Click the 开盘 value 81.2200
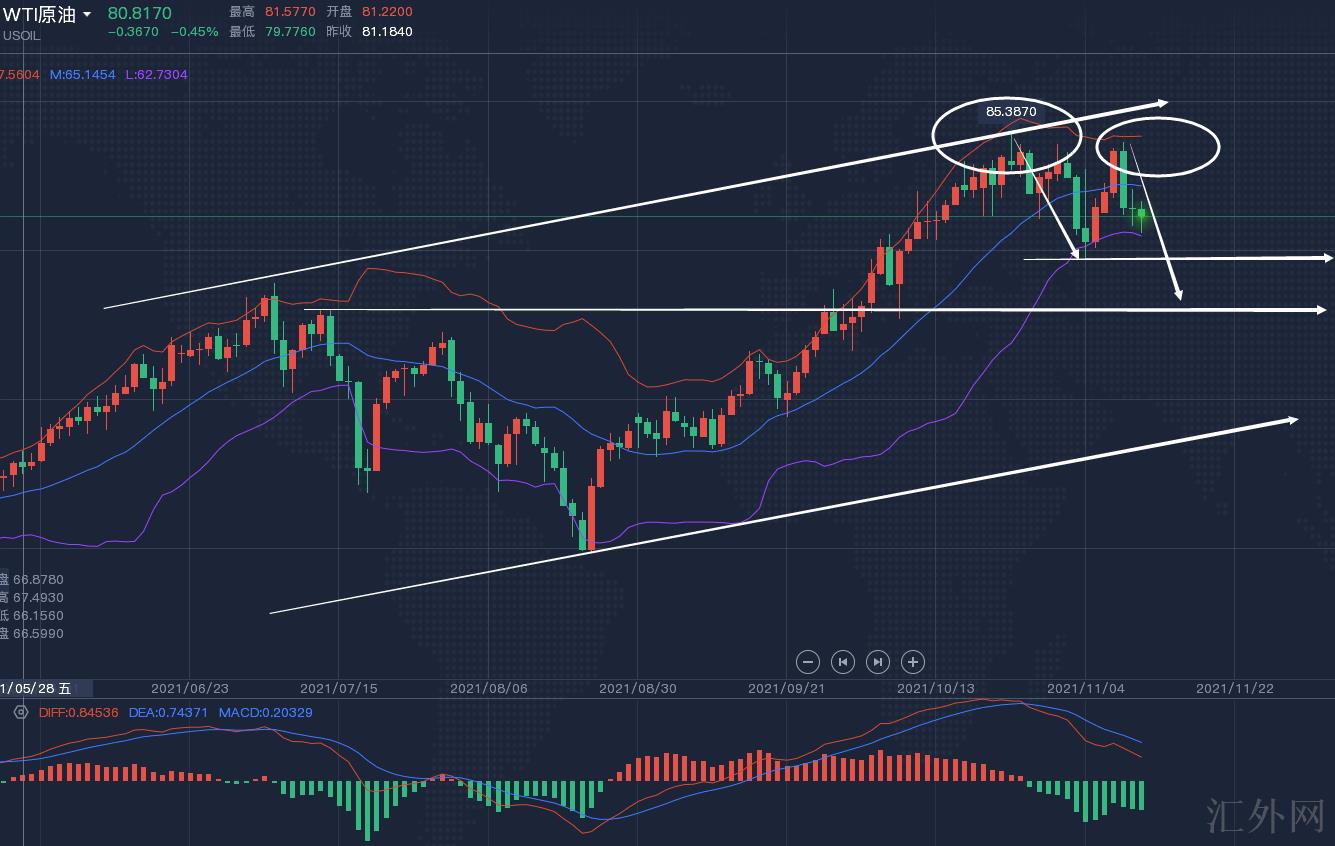1335x846 pixels. pos(387,12)
